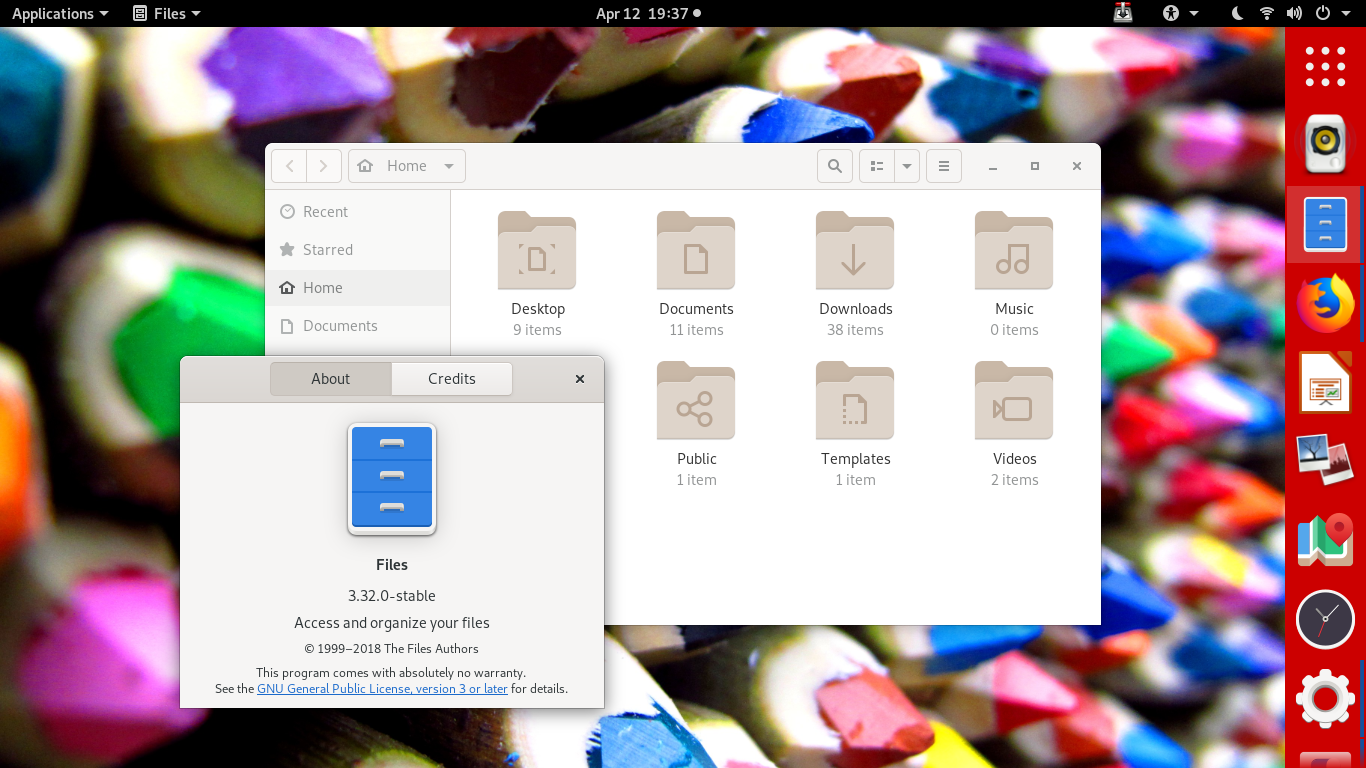Image resolution: width=1366 pixels, height=768 pixels.
Task: Toggle night mode from the status area
Action: click(x=1236, y=13)
